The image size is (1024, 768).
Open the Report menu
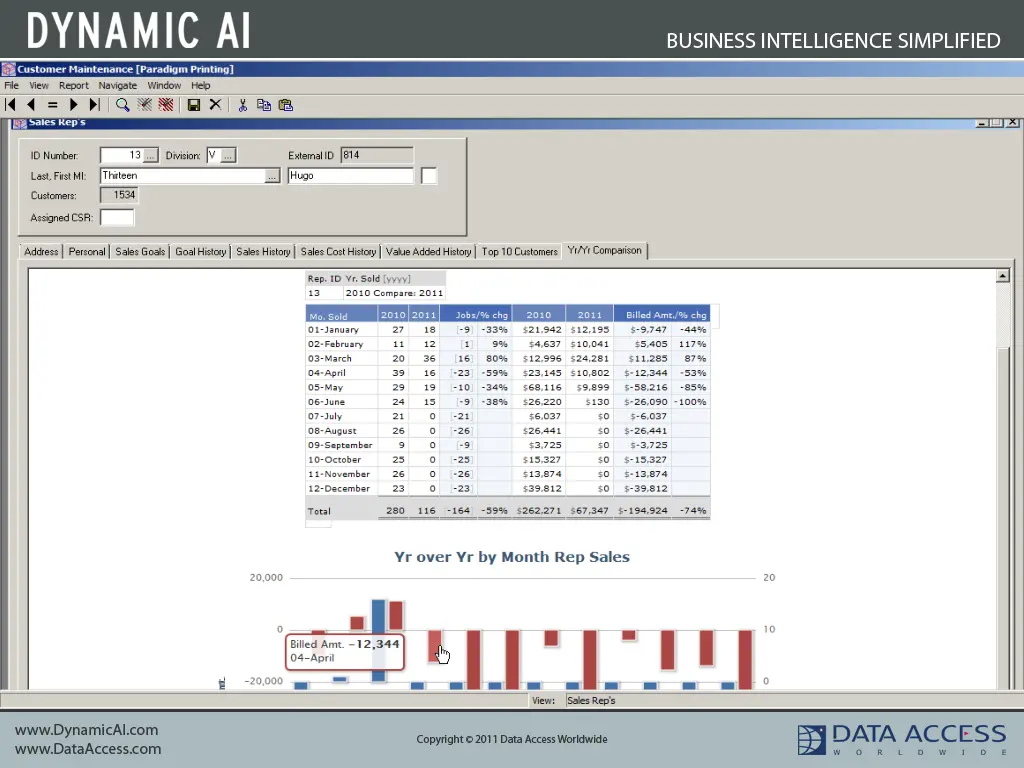[73, 86]
